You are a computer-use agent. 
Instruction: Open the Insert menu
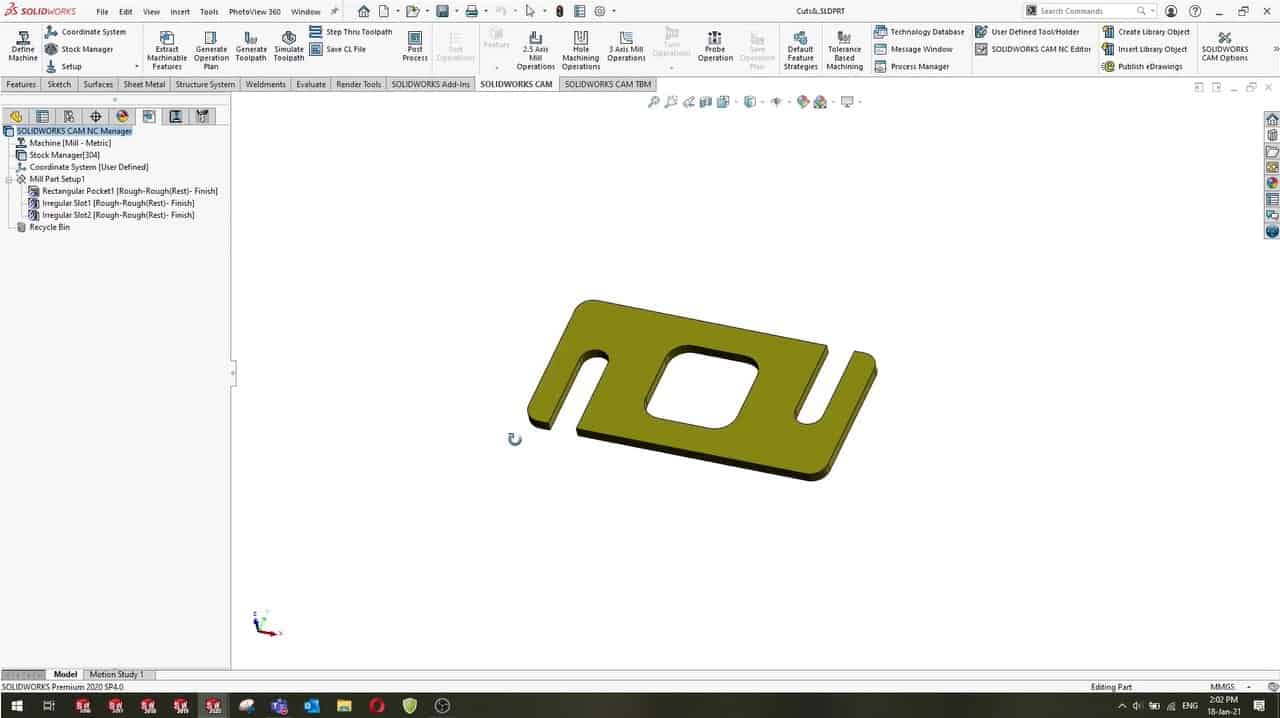click(180, 12)
